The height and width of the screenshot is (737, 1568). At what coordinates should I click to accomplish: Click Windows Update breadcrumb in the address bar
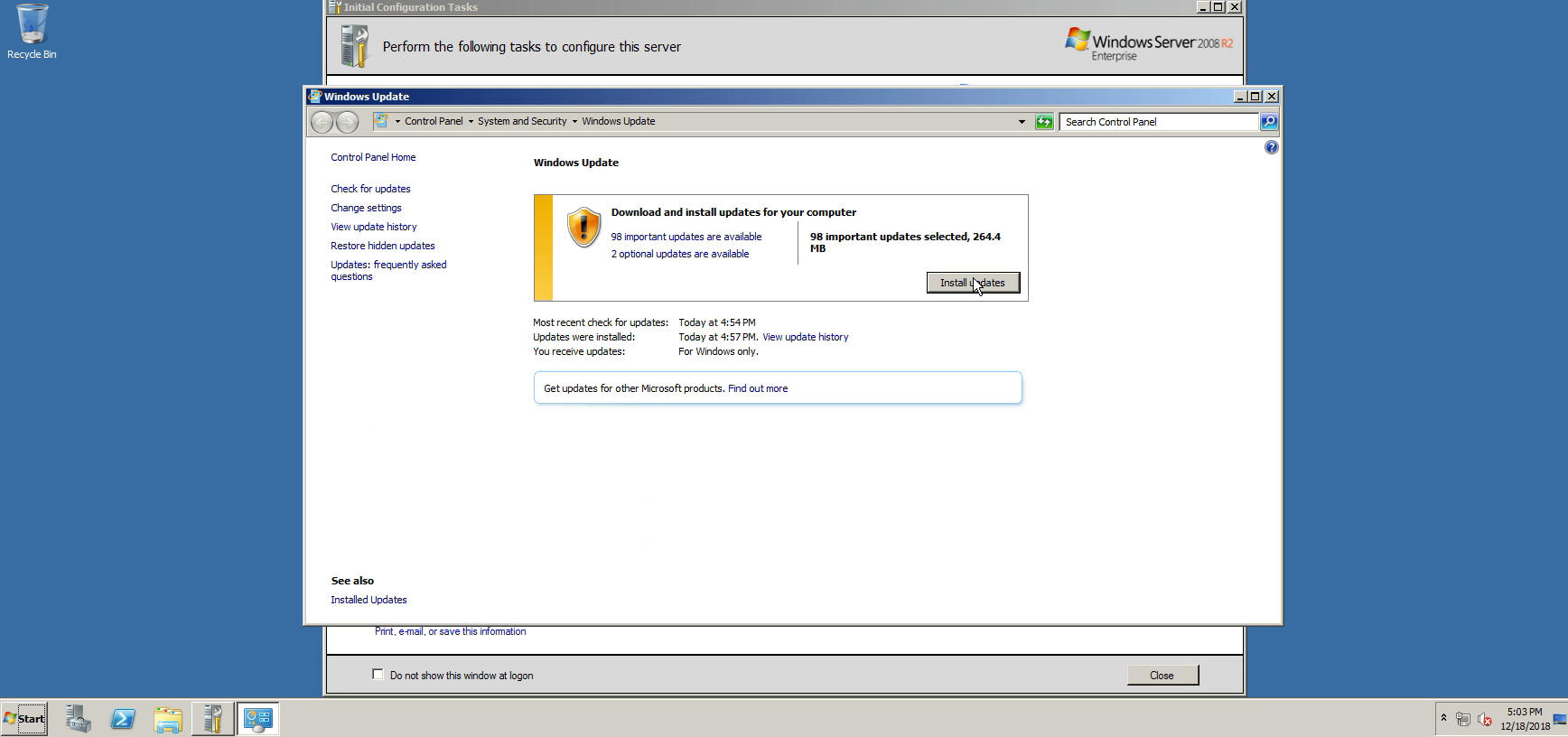click(619, 121)
